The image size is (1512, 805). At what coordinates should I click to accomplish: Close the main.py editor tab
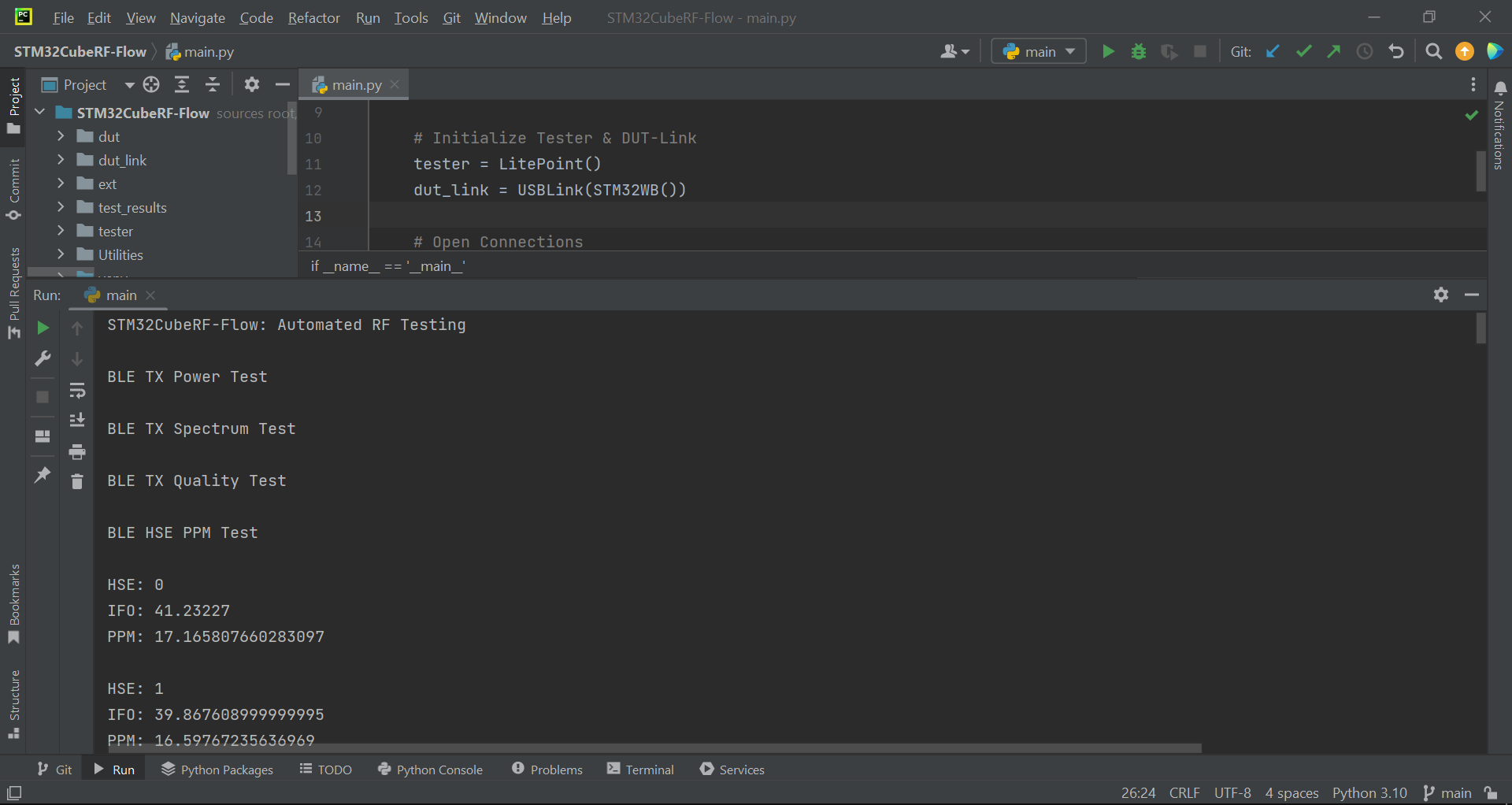point(395,84)
